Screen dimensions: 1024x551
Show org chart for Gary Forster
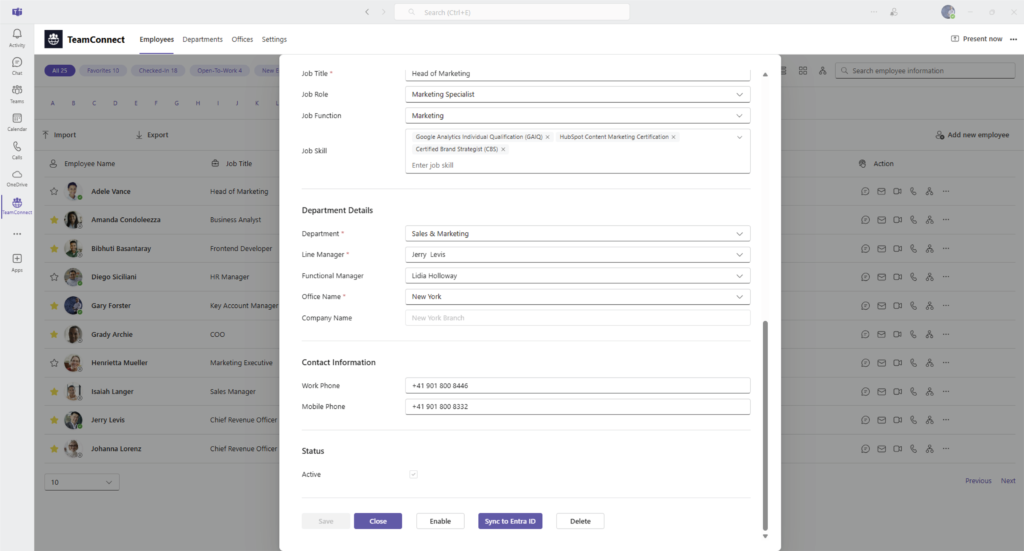[x=929, y=306]
